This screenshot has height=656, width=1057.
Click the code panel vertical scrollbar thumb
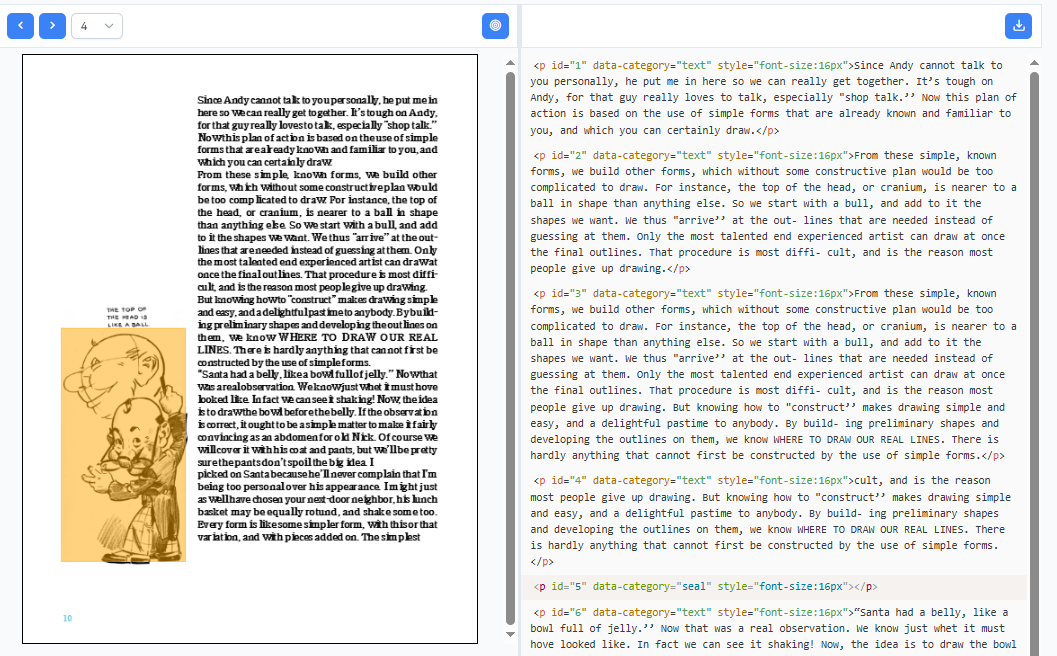(1035, 364)
